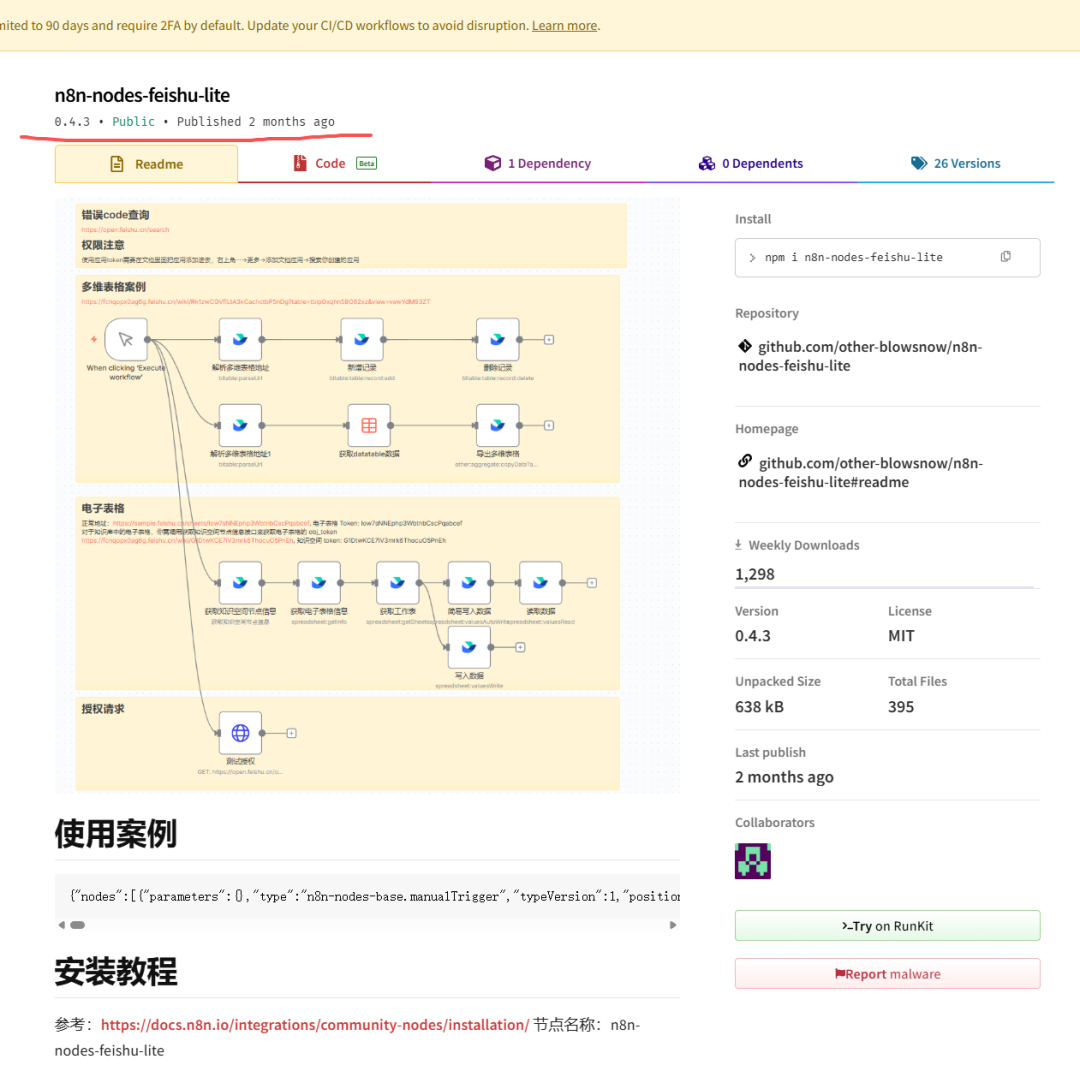Open the Learn more link in the banner
The image size is (1080, 1071).
[563, 25]
